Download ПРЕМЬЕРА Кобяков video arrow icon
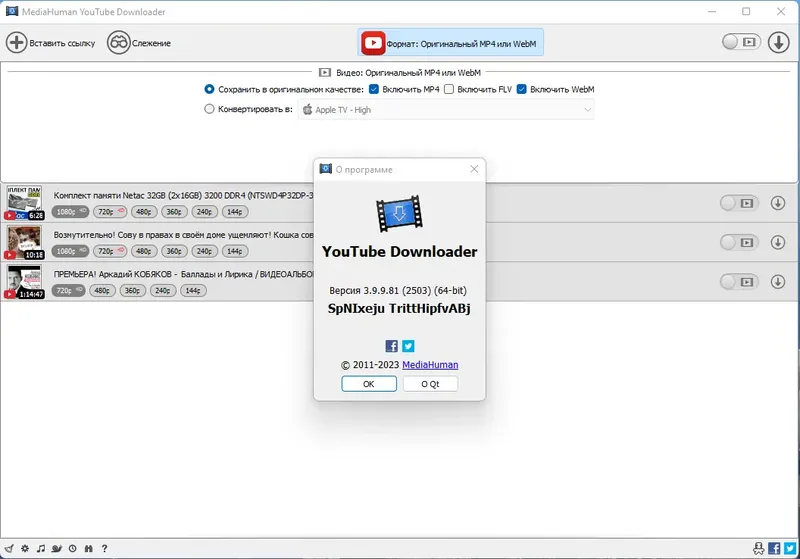Viewport: 800px width, 559px height. click(x=778, y=282)
